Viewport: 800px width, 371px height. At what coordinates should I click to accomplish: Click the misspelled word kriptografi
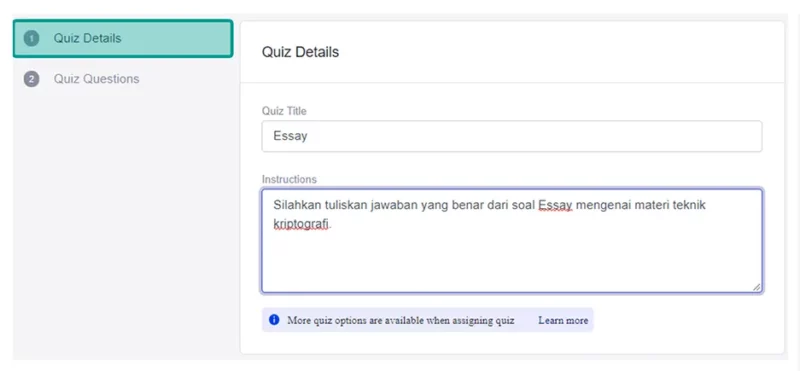tap(302, 224)
